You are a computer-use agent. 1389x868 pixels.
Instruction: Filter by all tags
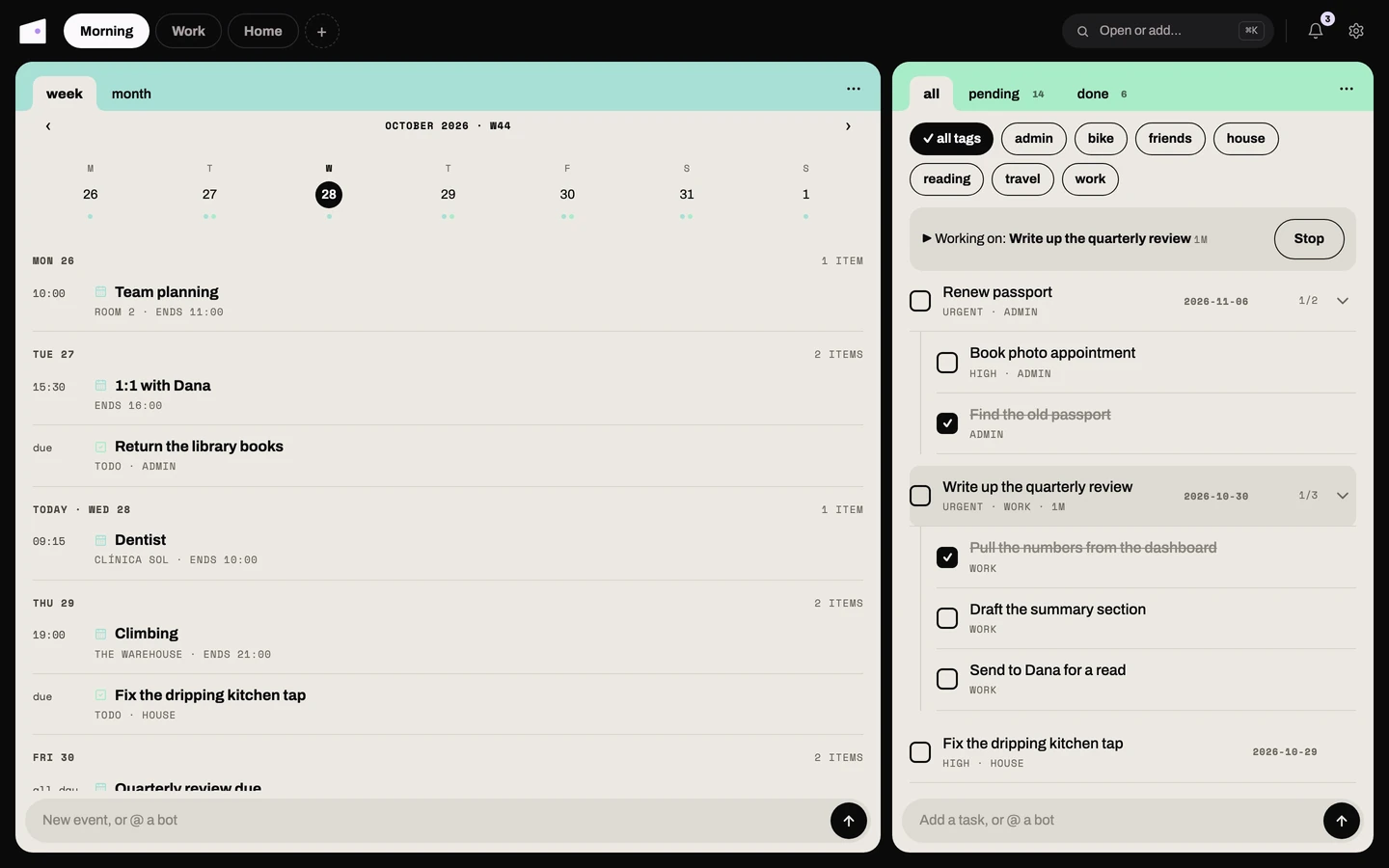[x=951, y=139]
